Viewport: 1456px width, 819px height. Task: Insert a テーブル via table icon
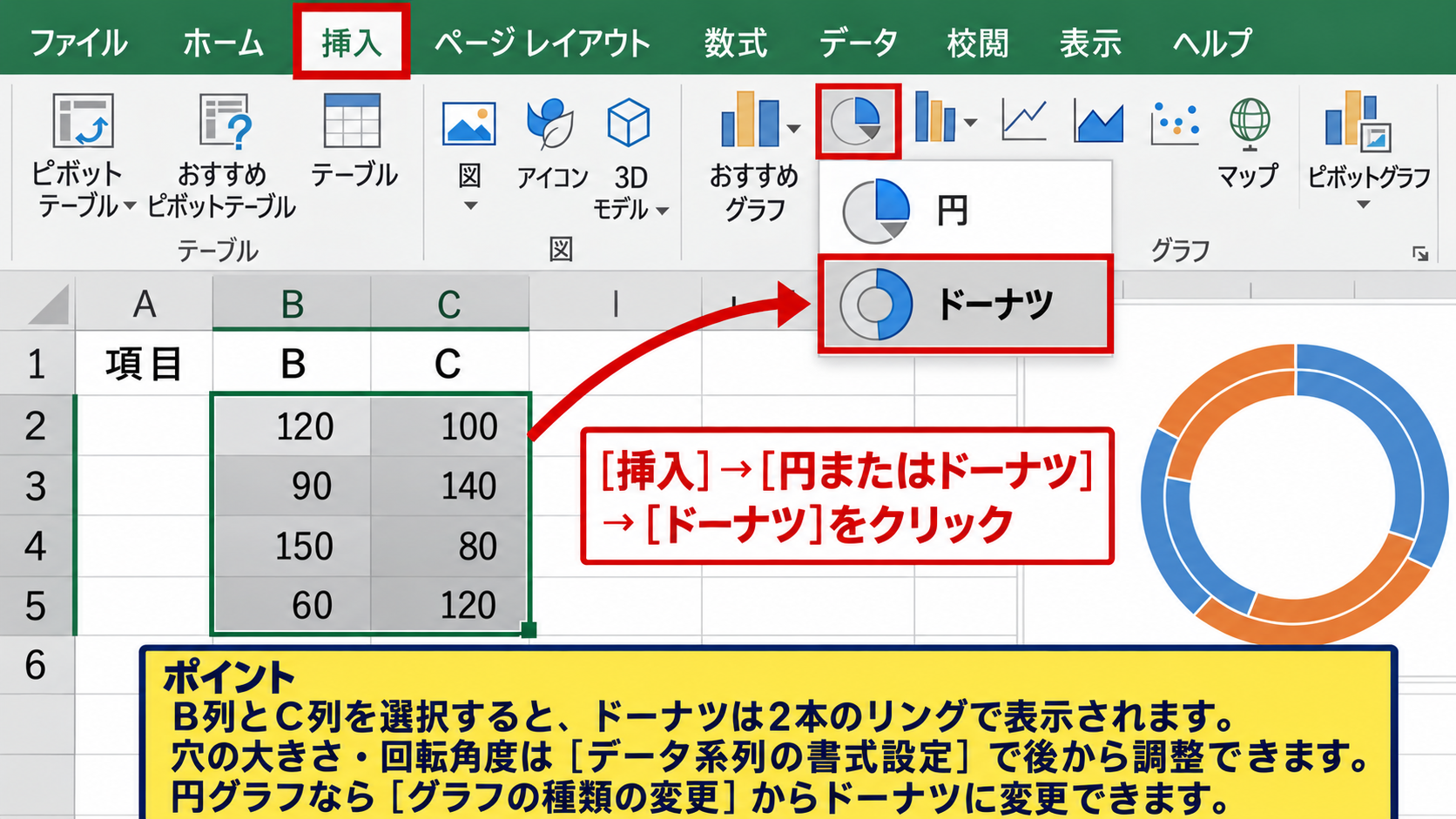(352, 121)
